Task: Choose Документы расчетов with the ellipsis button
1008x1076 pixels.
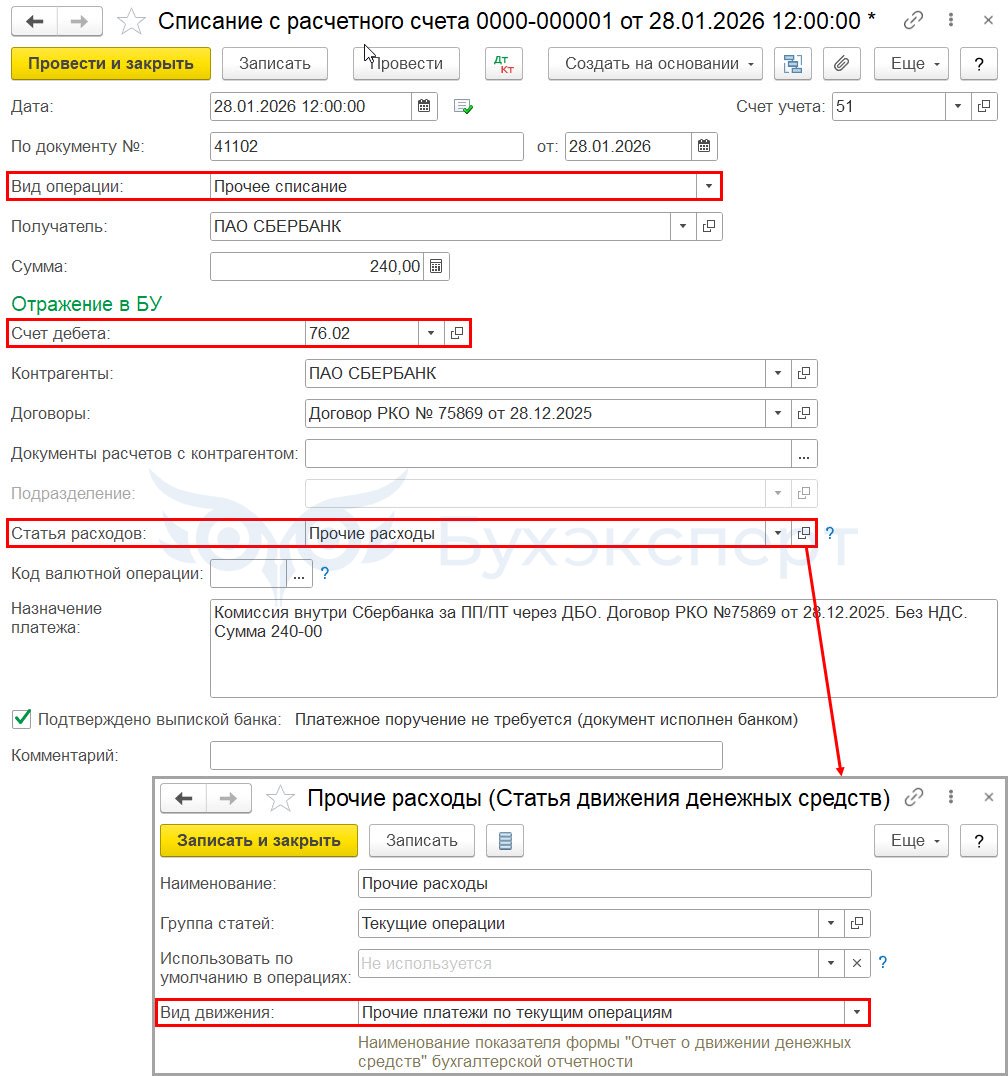Action: coord(804,454)
